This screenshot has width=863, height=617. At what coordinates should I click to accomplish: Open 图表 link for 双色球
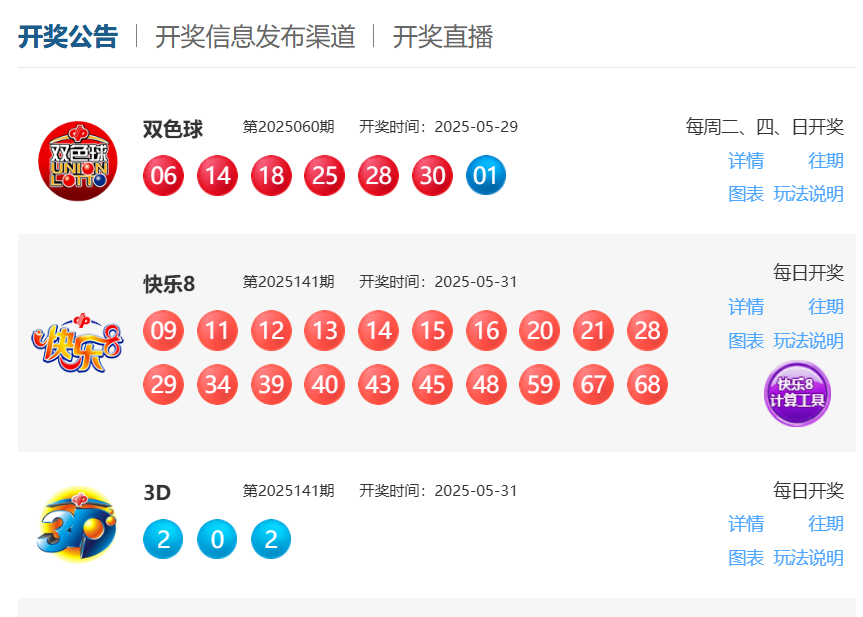[746, 194]
